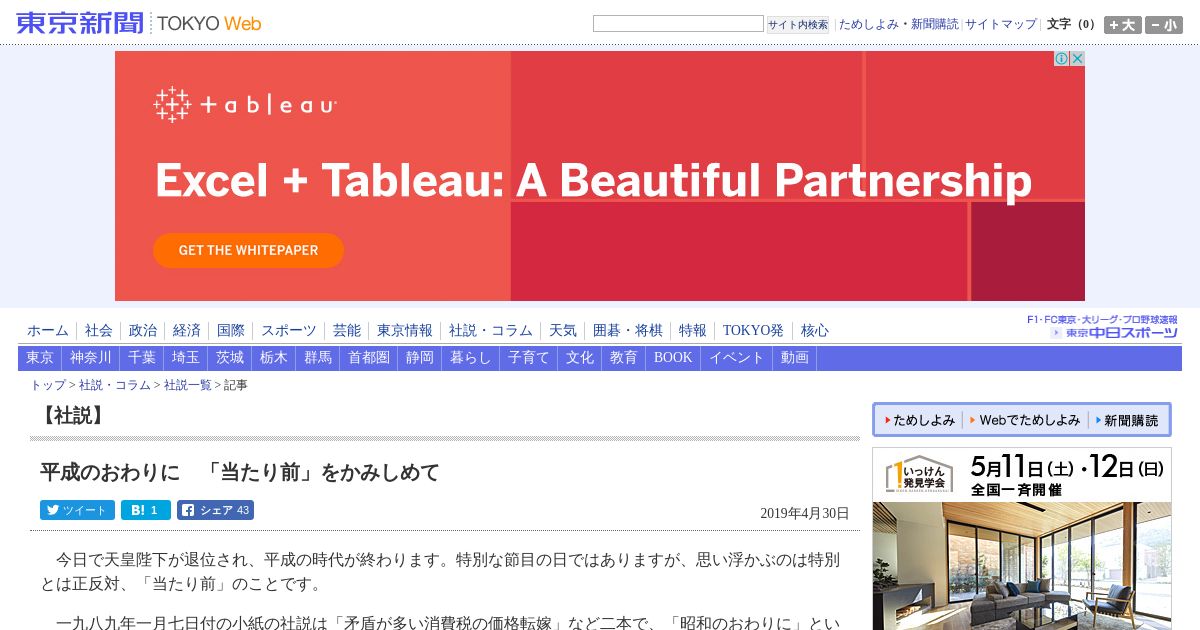Open the サイトマップ link

(x=1001, y=24)
